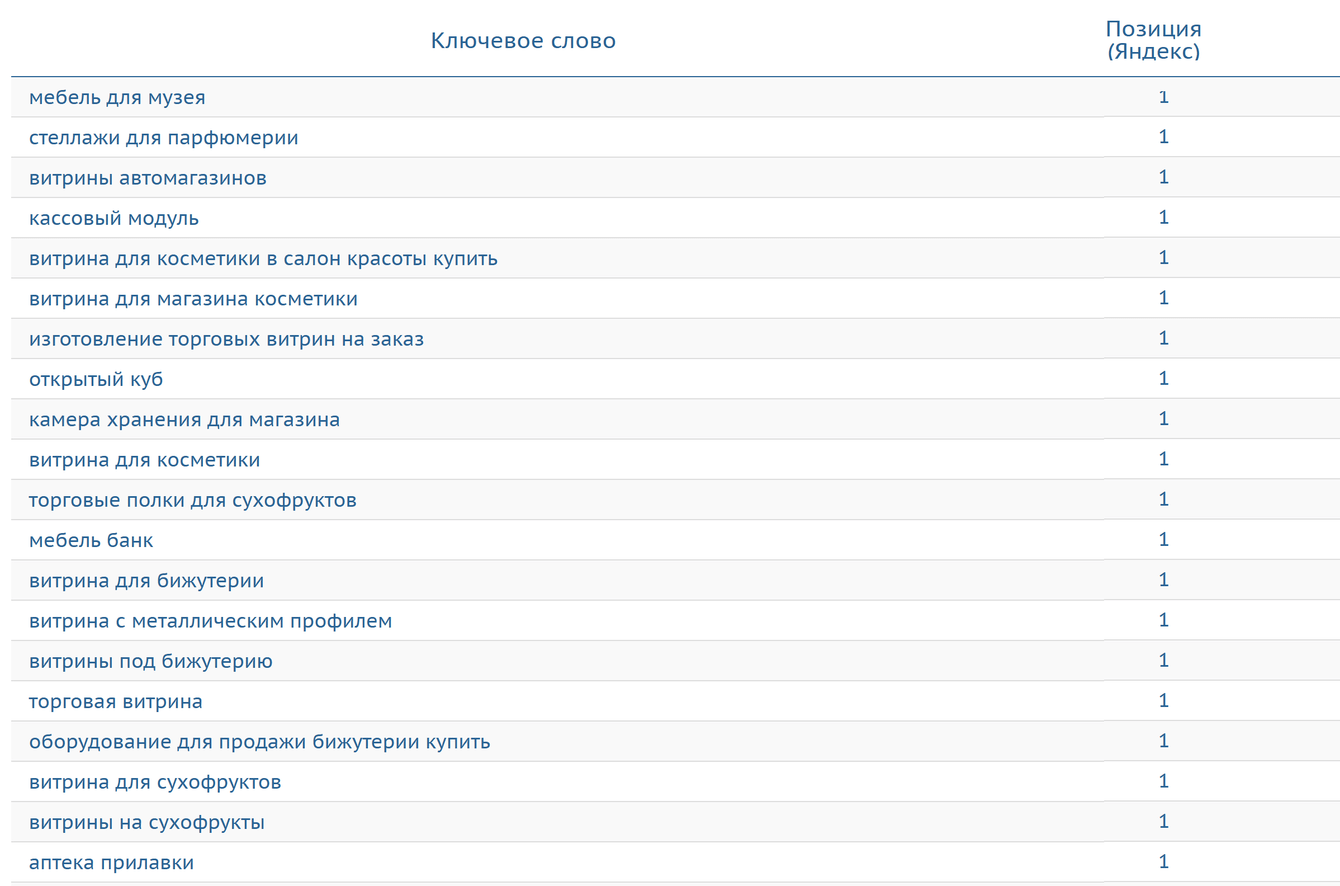This screenshot has height=886, width=1340.
Task: Click position value for 'аптека прилавки'
Action: coord(1164,861)
